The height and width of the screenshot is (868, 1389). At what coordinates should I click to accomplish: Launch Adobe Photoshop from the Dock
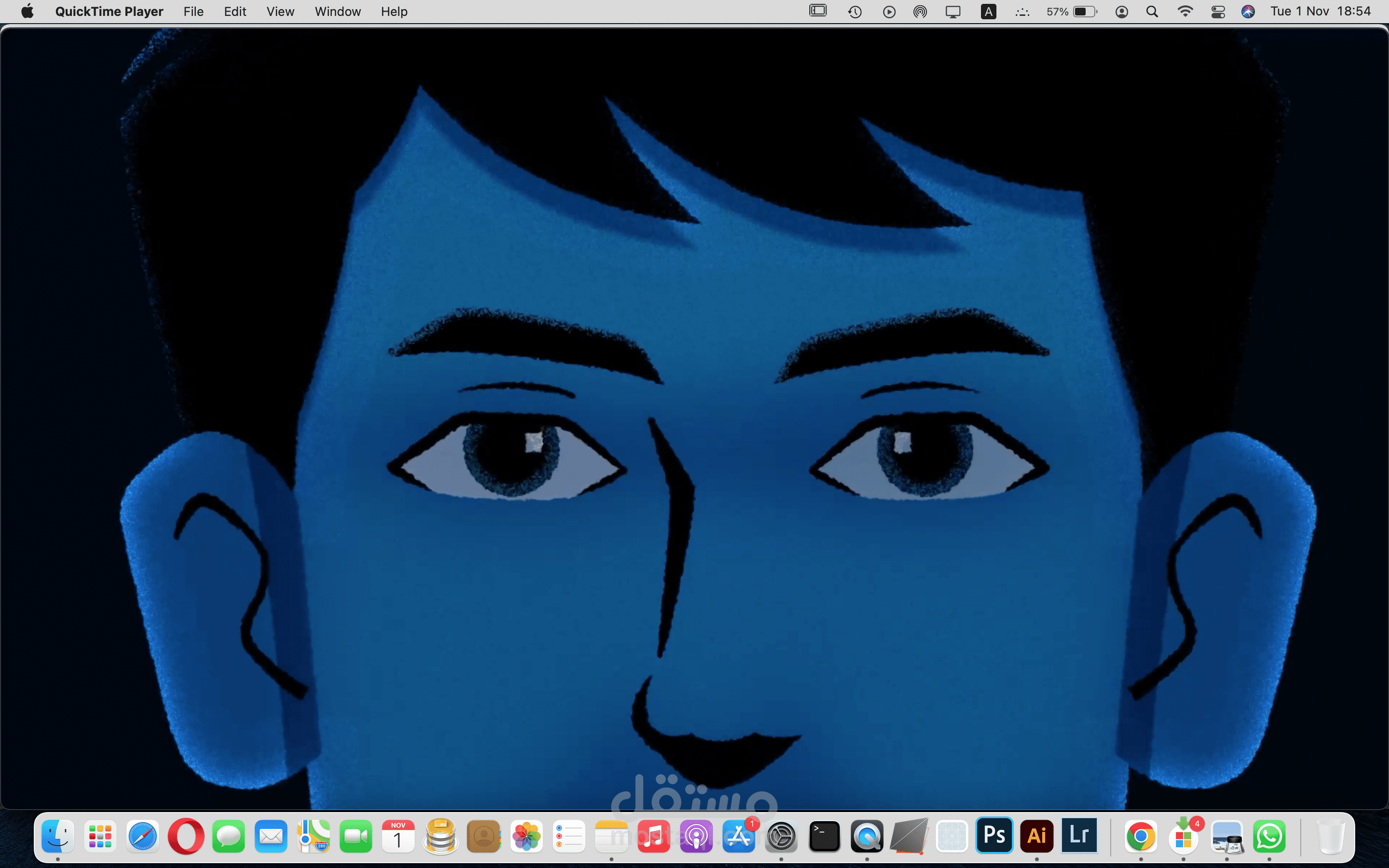coord(994,836)
